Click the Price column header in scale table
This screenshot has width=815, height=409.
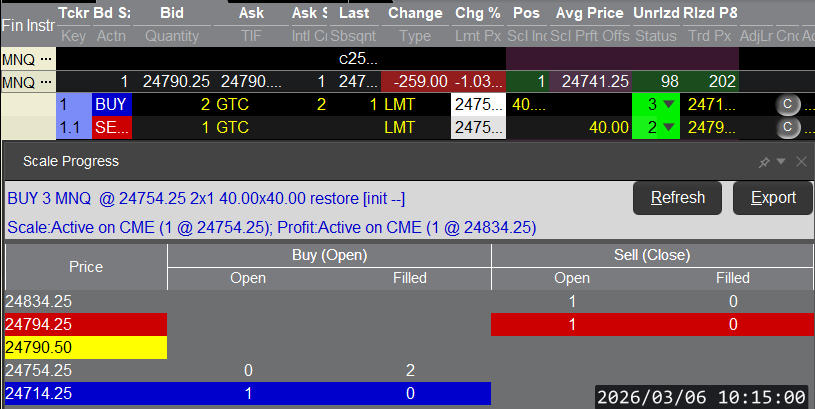85,267
